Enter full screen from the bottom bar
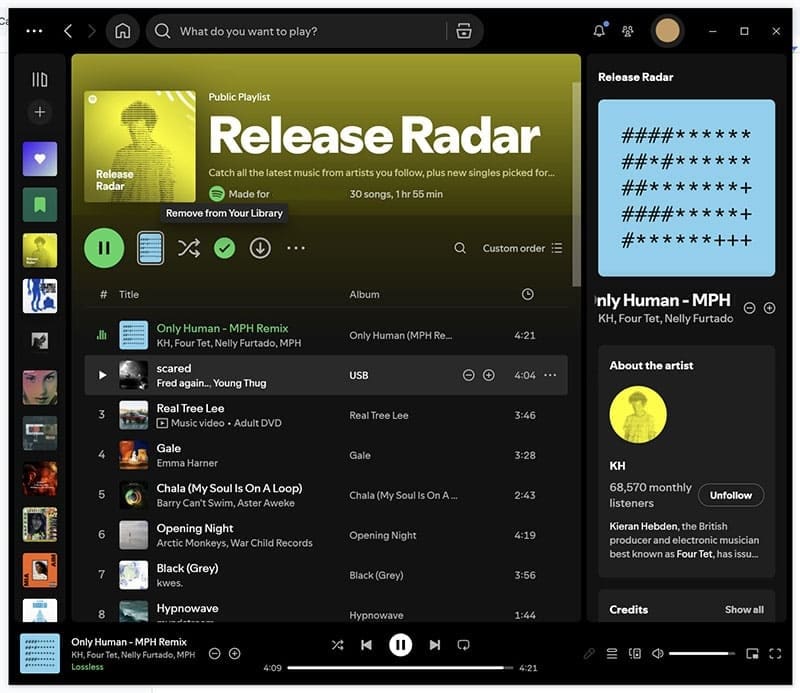800x693 pixels. pyautogui.click(x=775, y=654)
